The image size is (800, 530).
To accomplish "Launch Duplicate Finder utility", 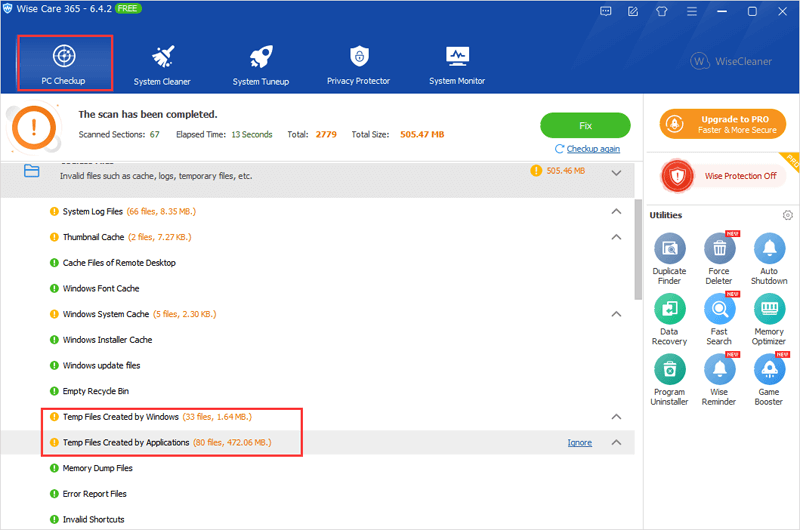I will point(669,259).
